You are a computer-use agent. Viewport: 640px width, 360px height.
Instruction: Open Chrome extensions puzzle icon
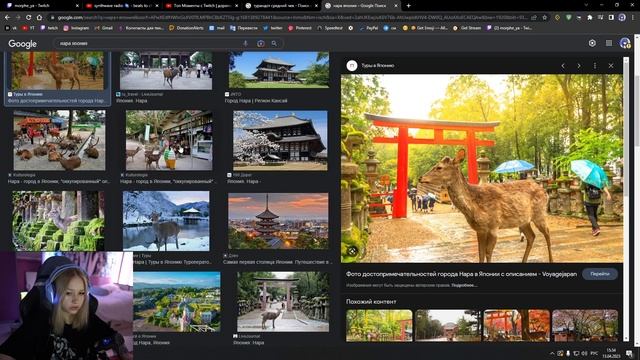point(590,18)
